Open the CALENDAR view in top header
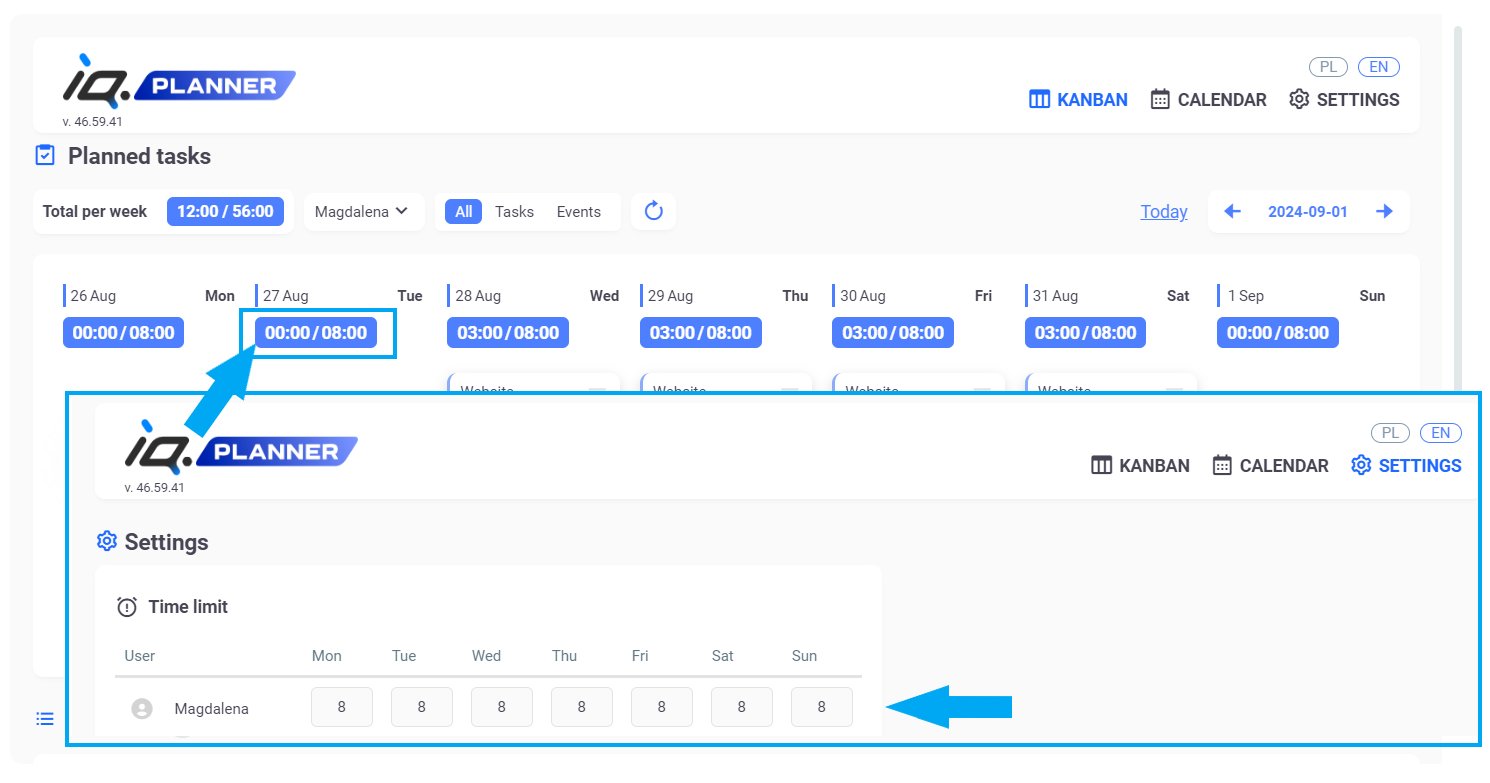Image resolution: width=1490 pixels, height=783 pixels. pyautogui.click(x=1208, y=100)
